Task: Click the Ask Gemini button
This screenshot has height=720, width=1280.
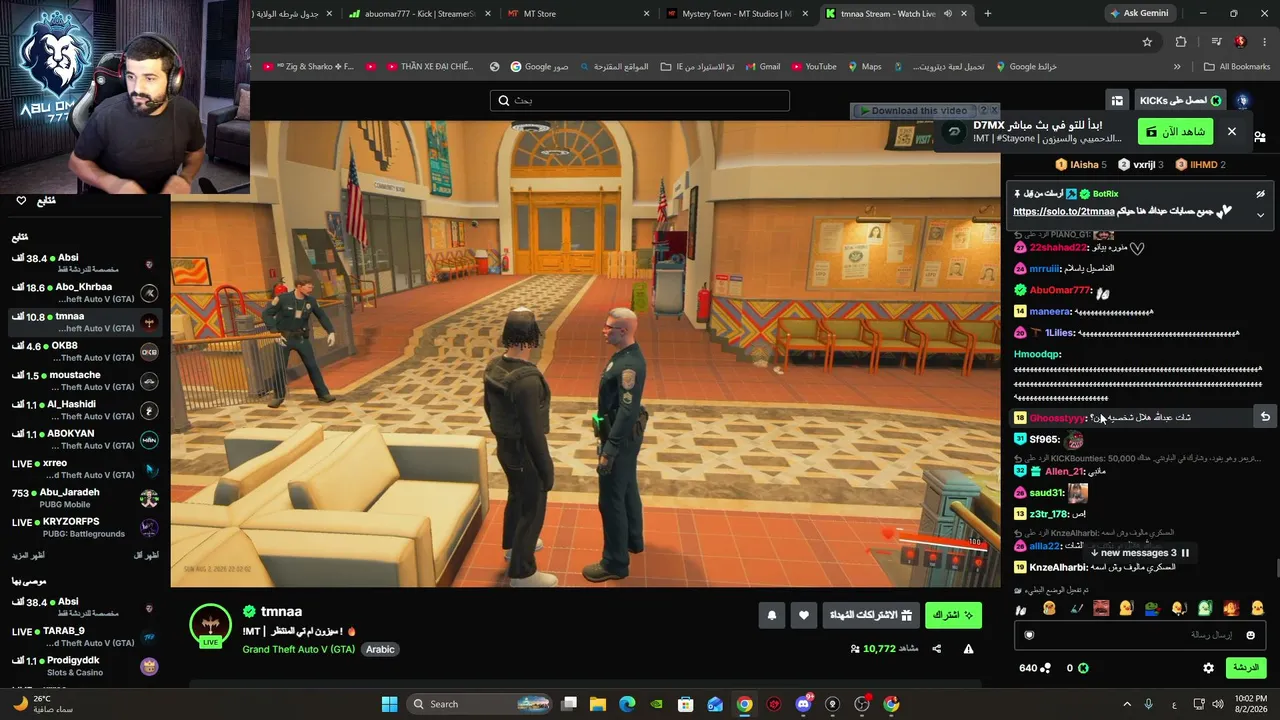Action: pyautogui.click(x=1139, y=14)
